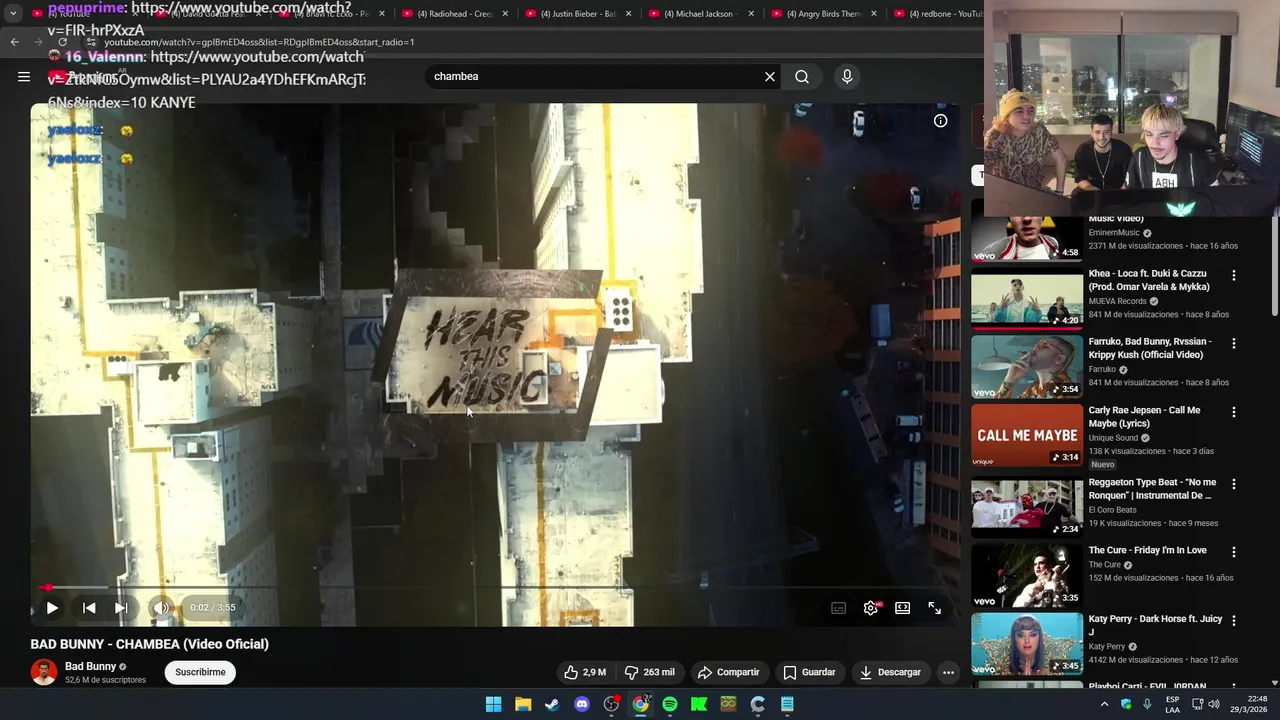Click the Descargar download button
This screenshot has width=1280, height=720.
pos(890,672)
